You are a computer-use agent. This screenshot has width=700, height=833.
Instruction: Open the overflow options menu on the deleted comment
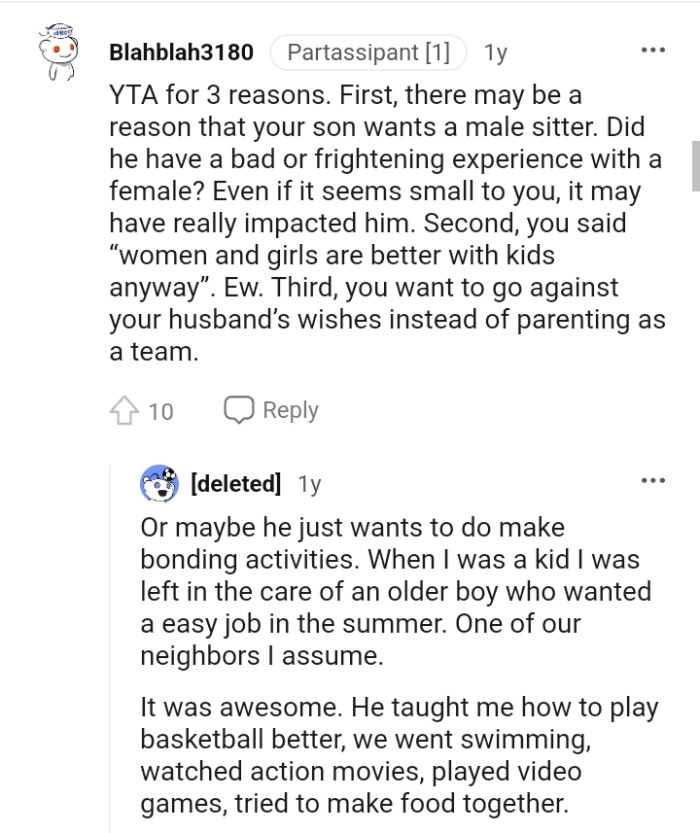653,479
